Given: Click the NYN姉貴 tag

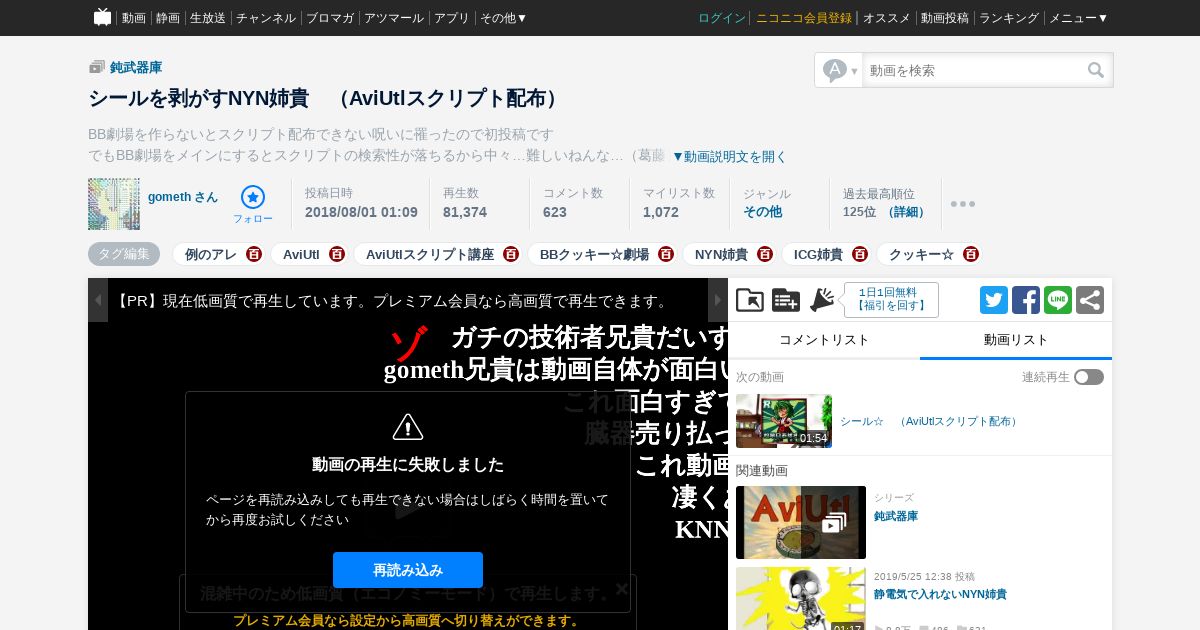Looking at the screenshot, I should 722,254.
